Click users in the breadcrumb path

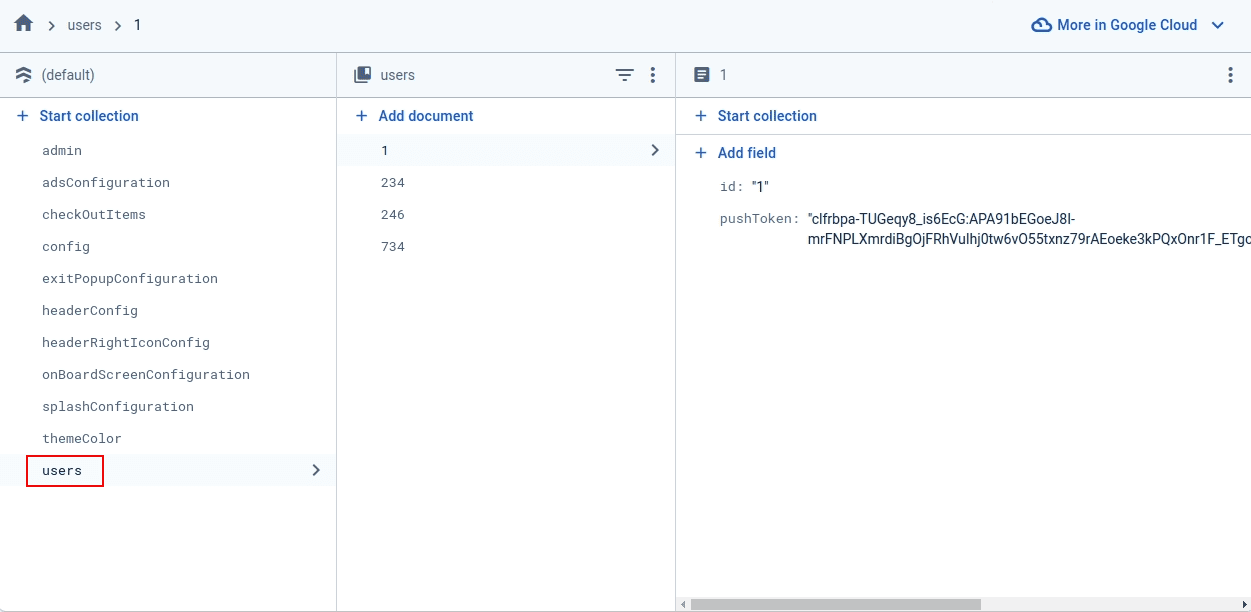pos(84,25)
